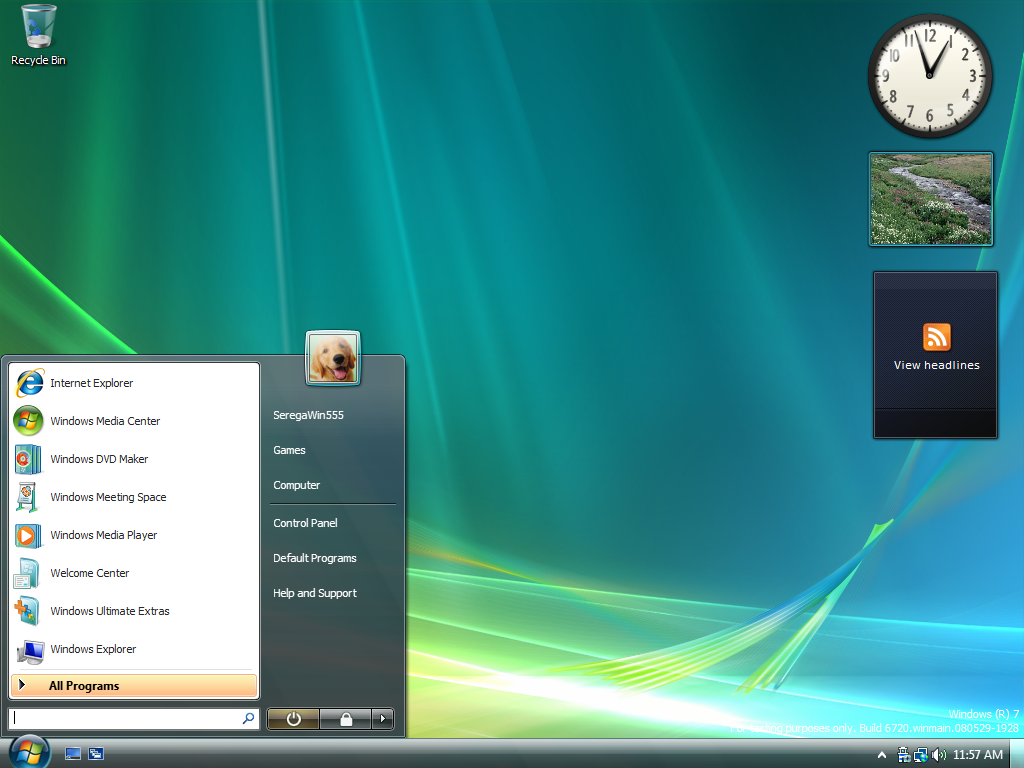
Task: Open Internet Explorer from the Start menu
Action: (x=90, y=383)
